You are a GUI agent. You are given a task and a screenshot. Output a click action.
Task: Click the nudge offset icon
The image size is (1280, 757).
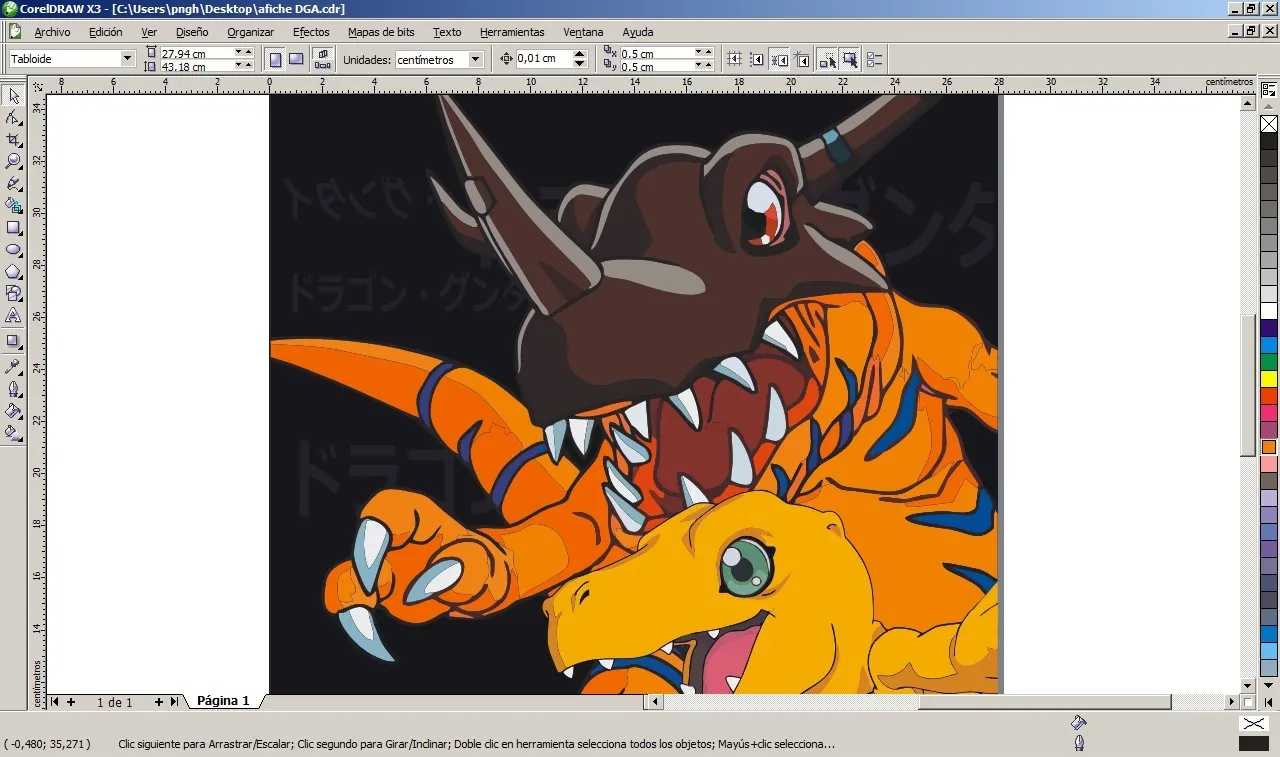click(506, 59)
